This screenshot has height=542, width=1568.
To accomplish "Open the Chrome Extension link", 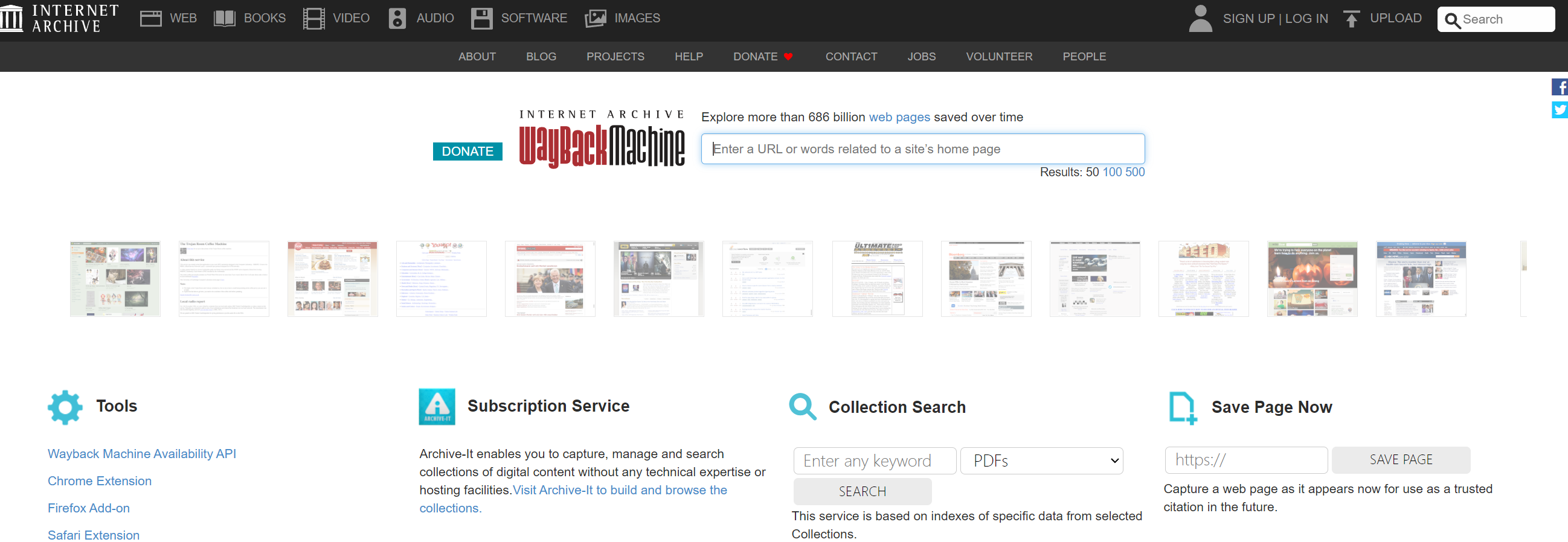I will pos(100,481).
